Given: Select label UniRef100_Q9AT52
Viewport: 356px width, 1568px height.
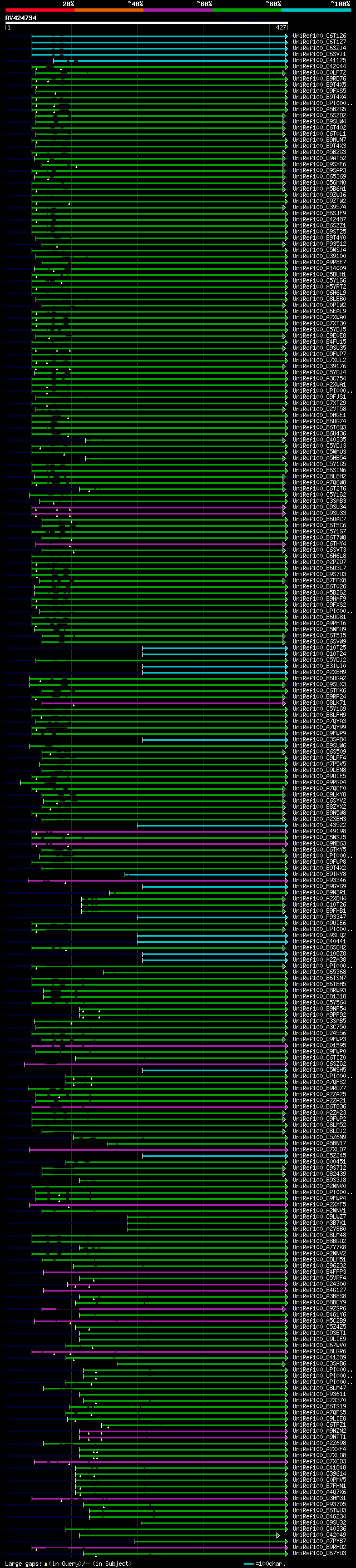Looking at the screenshot, I should 319,159.
